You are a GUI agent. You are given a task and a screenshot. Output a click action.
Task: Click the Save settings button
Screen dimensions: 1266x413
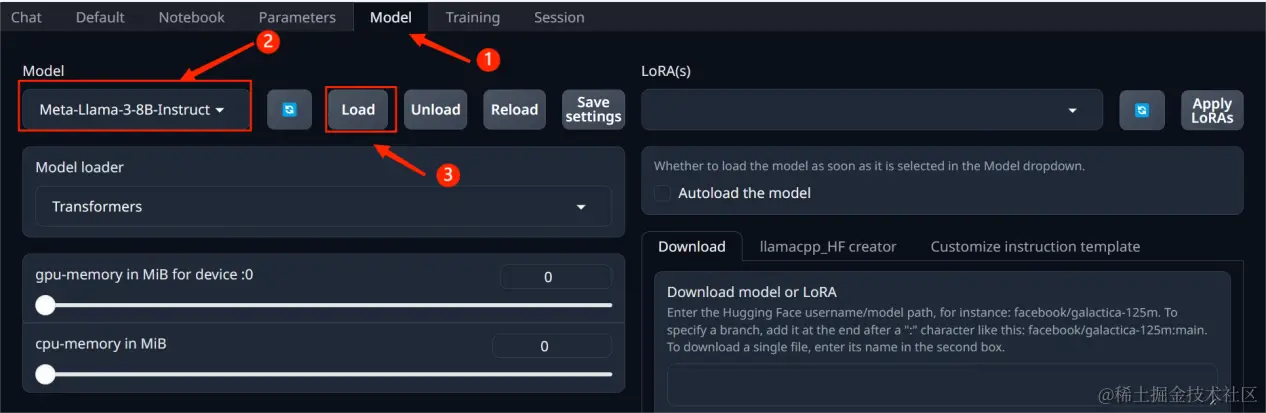(593, 110)
